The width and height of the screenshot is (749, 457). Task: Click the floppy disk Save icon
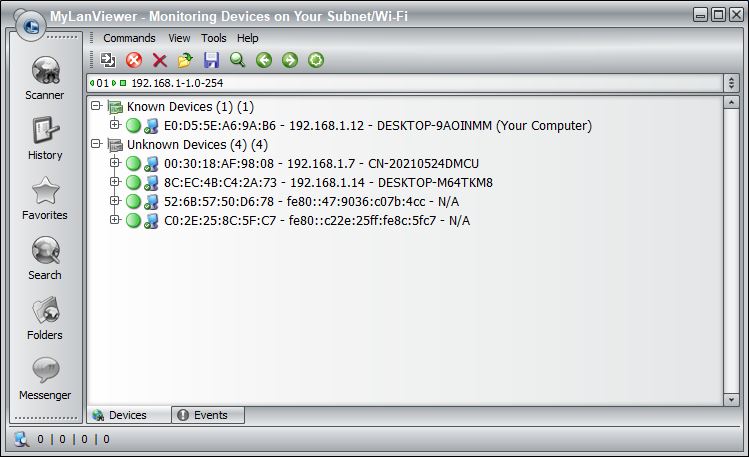tap(211, 60)
